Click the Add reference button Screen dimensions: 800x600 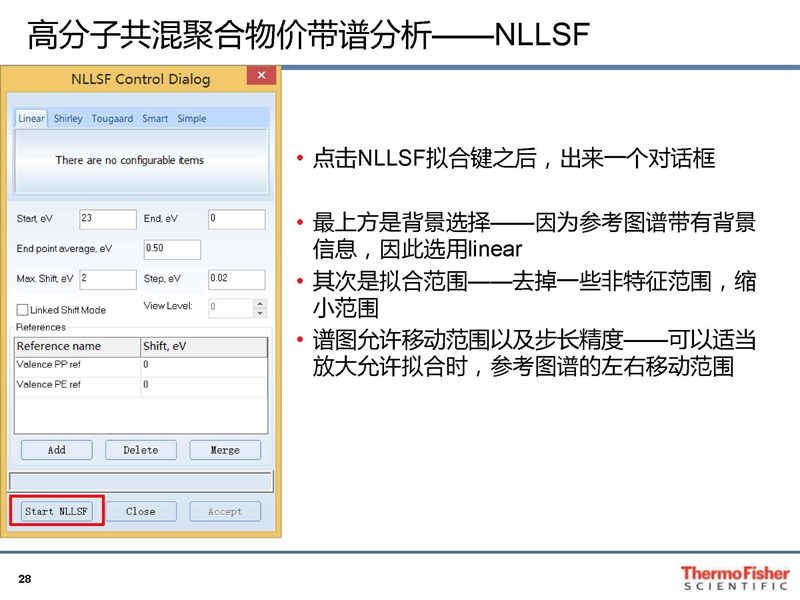pyautogui.click(x=57, y=450)
